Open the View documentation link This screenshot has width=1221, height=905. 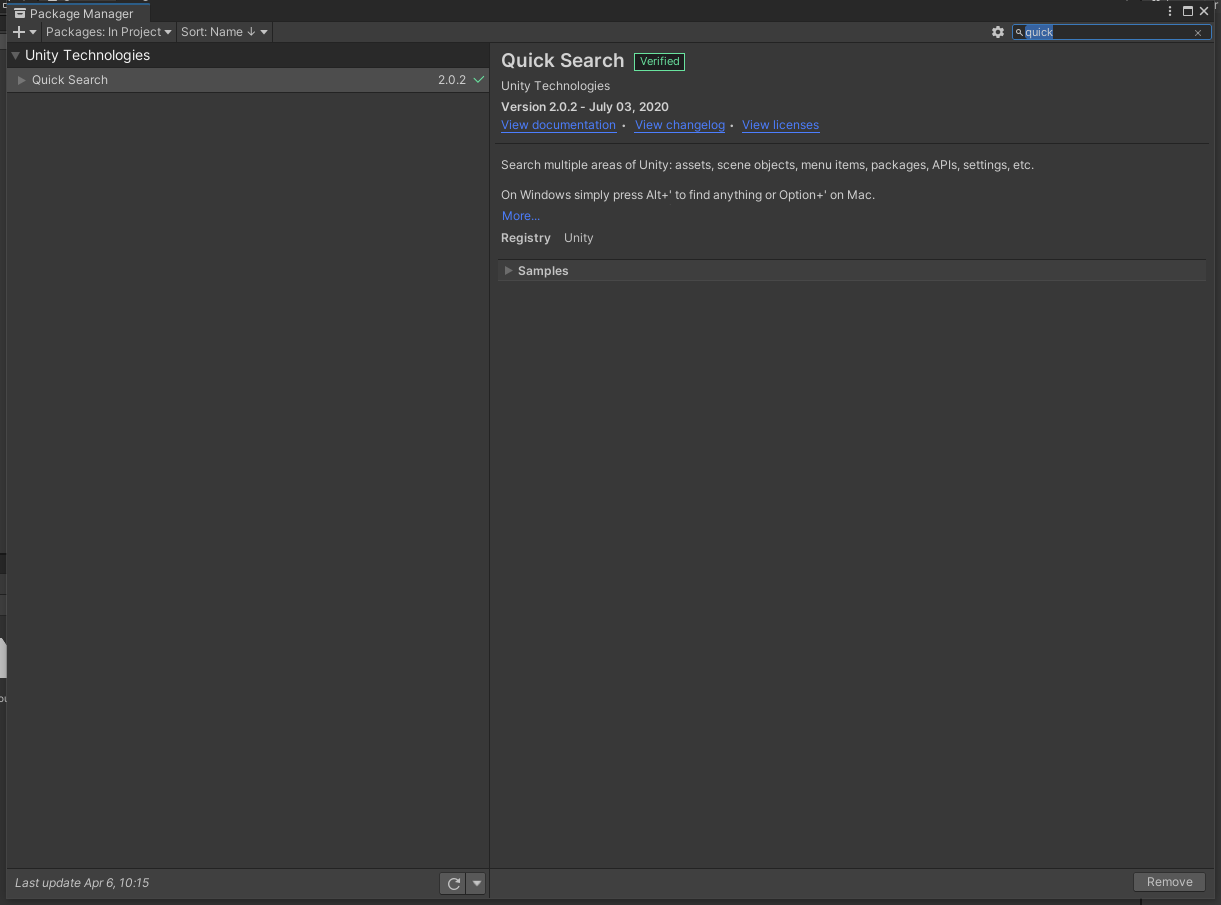coord(558,125)
